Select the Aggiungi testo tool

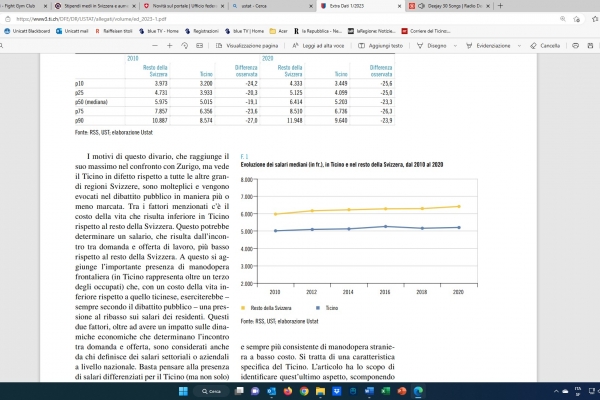click(x=380, y=46)
